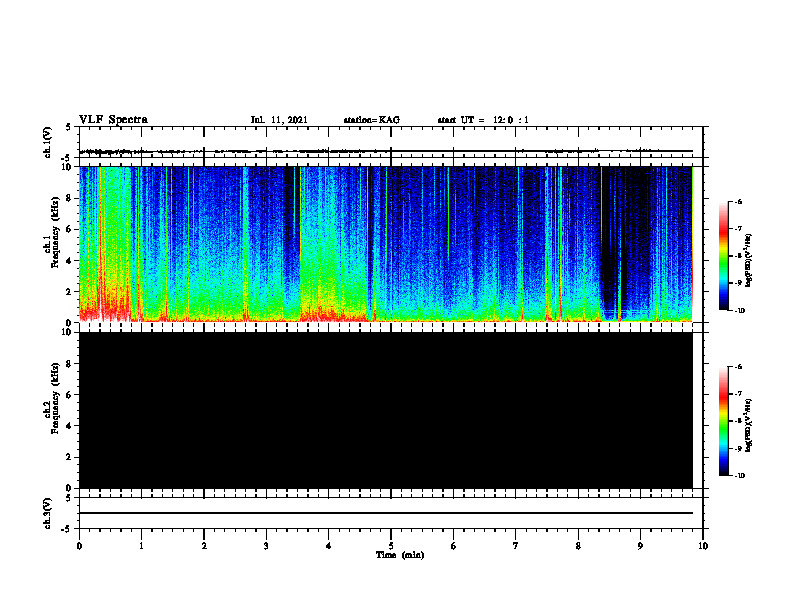This screenshot has width=792, height=612.
Task: Click the "start UT = 12:0 :1" label
Action: tap(483, 120)
